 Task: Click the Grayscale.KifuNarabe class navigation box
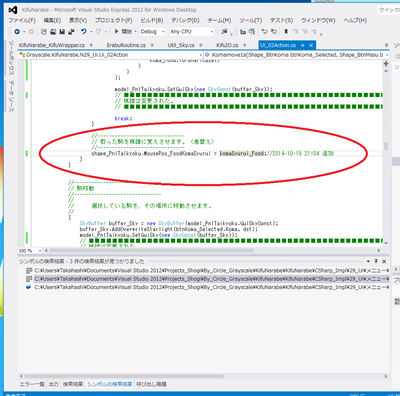[x=110, y=55]
